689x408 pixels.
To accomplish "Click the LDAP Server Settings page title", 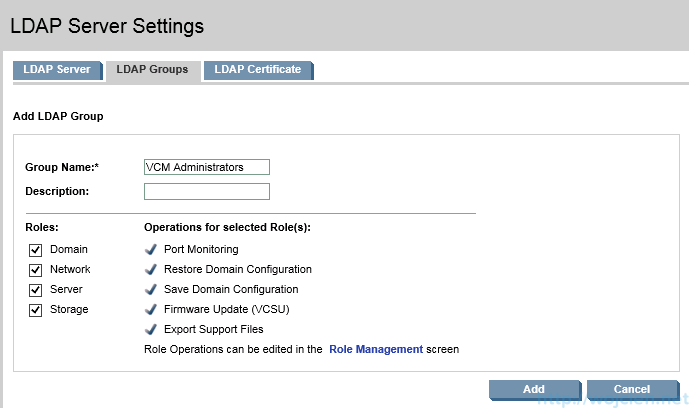I will pyautogui.click(x=107, y=25).
